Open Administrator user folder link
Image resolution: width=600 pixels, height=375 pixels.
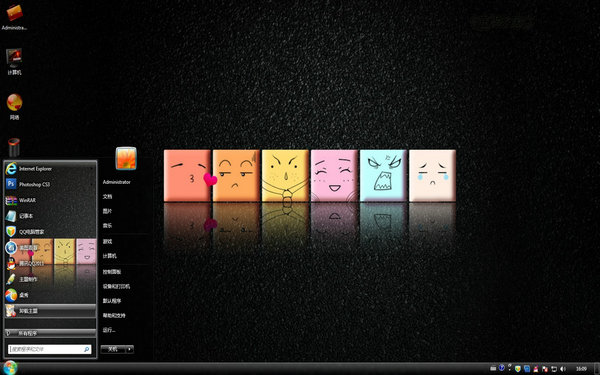click(117, 182)
